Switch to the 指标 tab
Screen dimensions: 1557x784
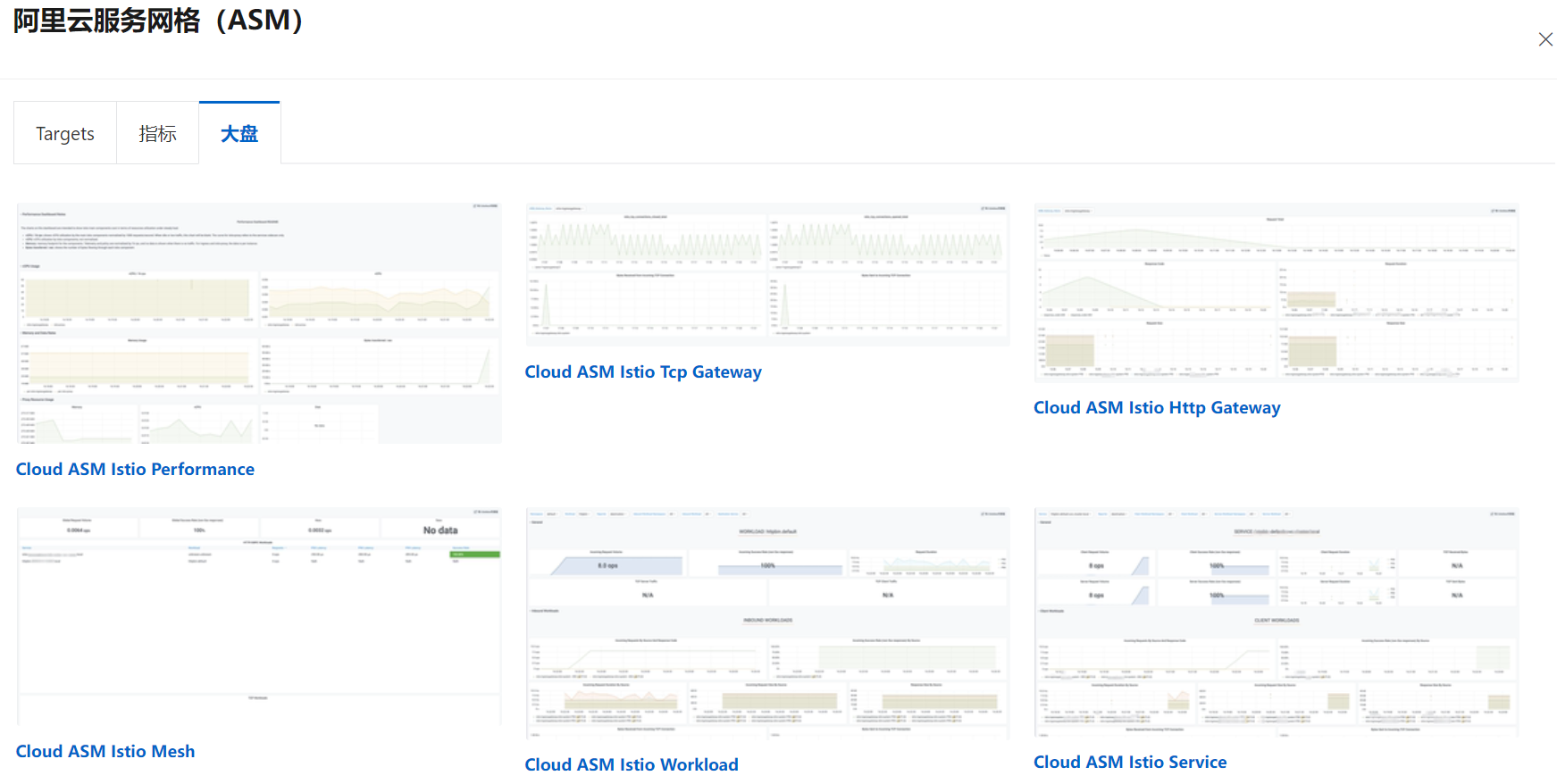pyautogui.click(x=157, y=133)
